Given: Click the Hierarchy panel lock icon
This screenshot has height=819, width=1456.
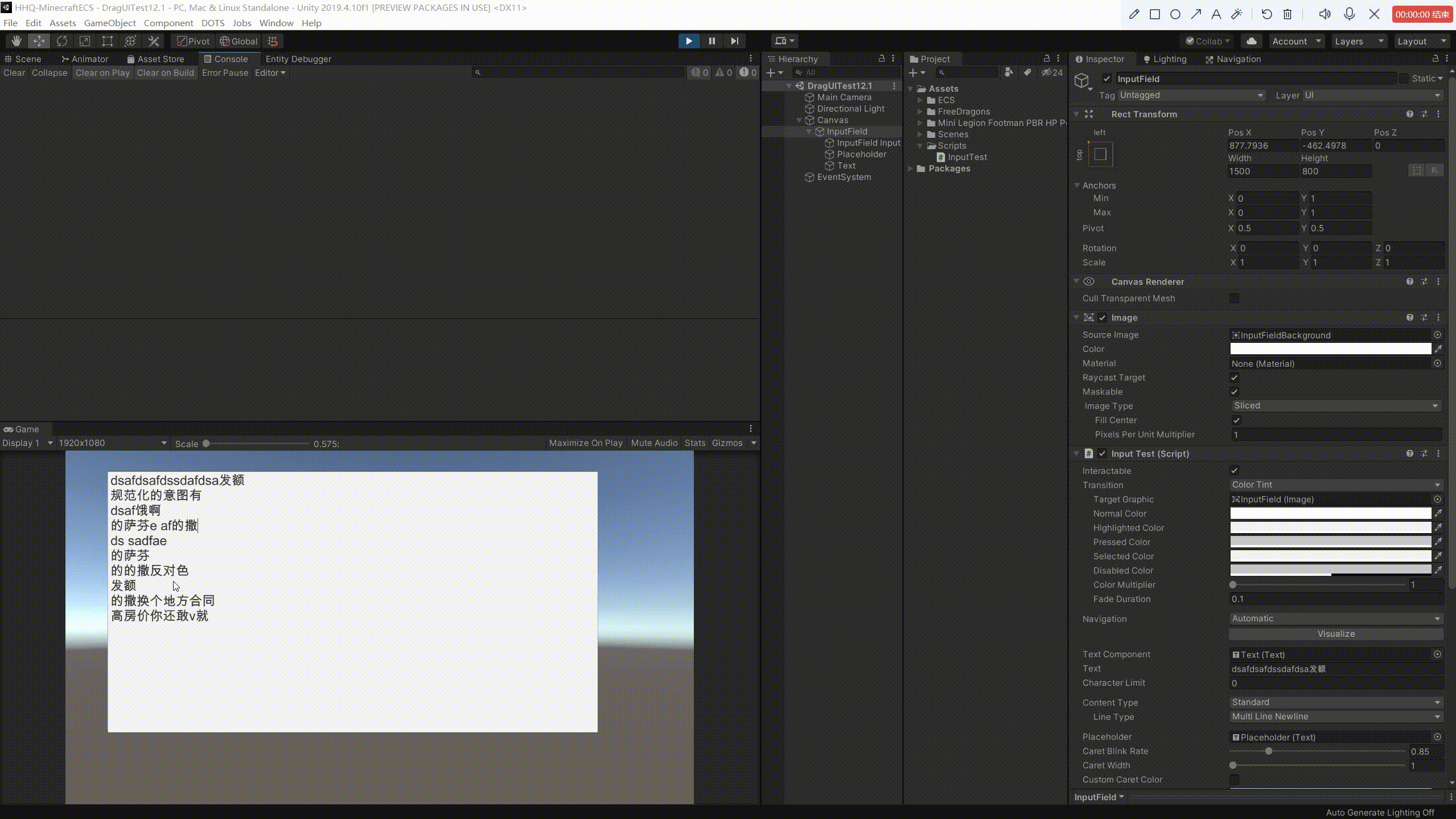Looking at the screenshot, I should 881,59.
